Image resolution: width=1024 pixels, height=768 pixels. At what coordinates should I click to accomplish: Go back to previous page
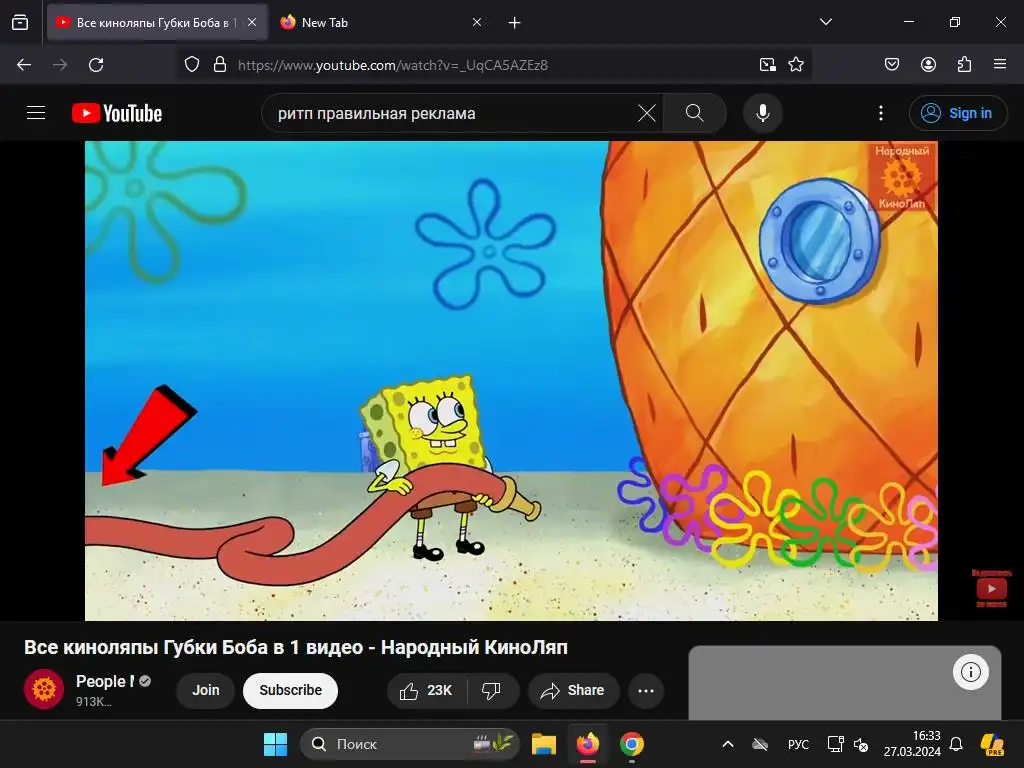[24, 65]
